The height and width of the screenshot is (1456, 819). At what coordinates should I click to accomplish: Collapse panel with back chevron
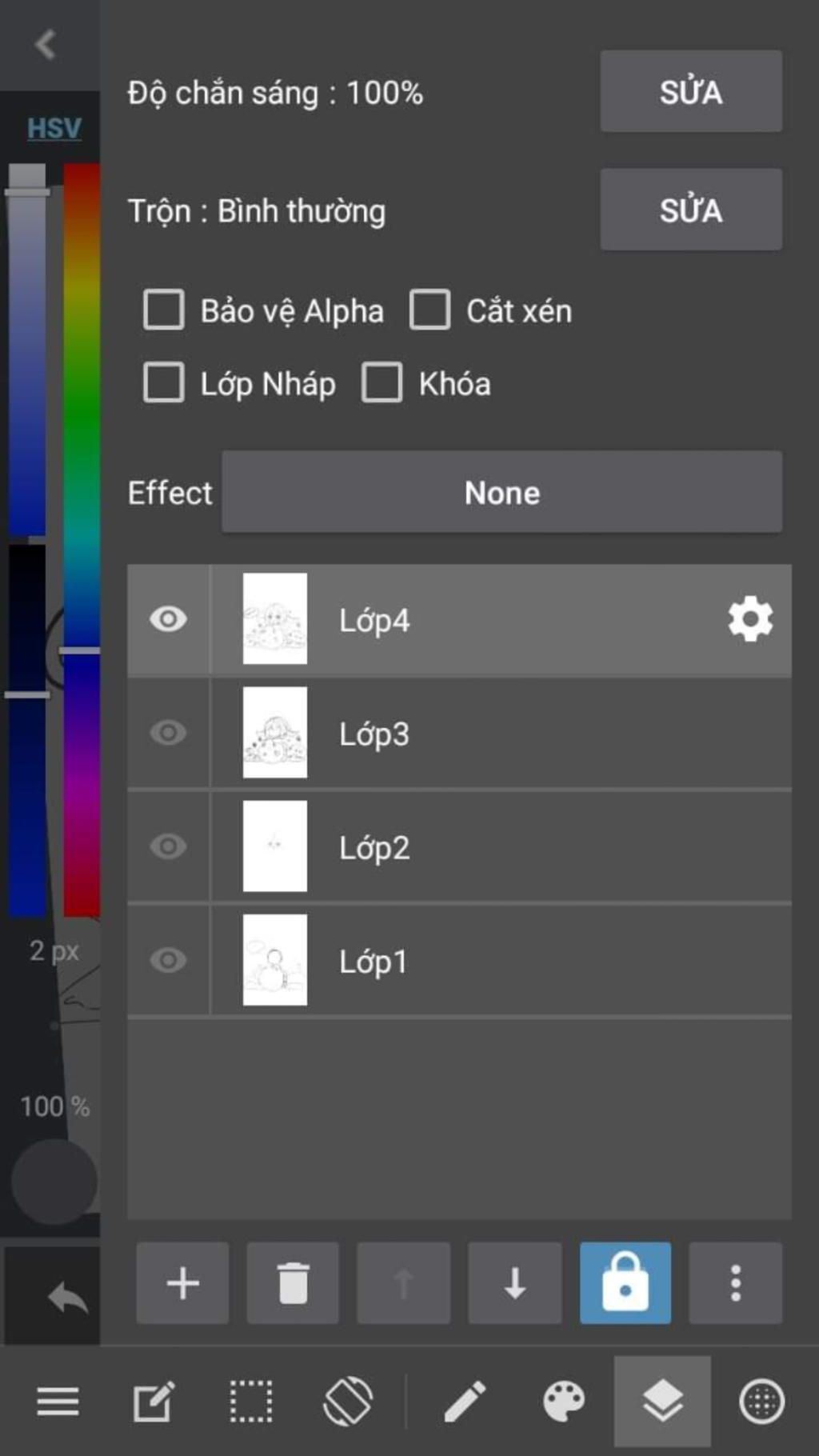coord(46,45)
